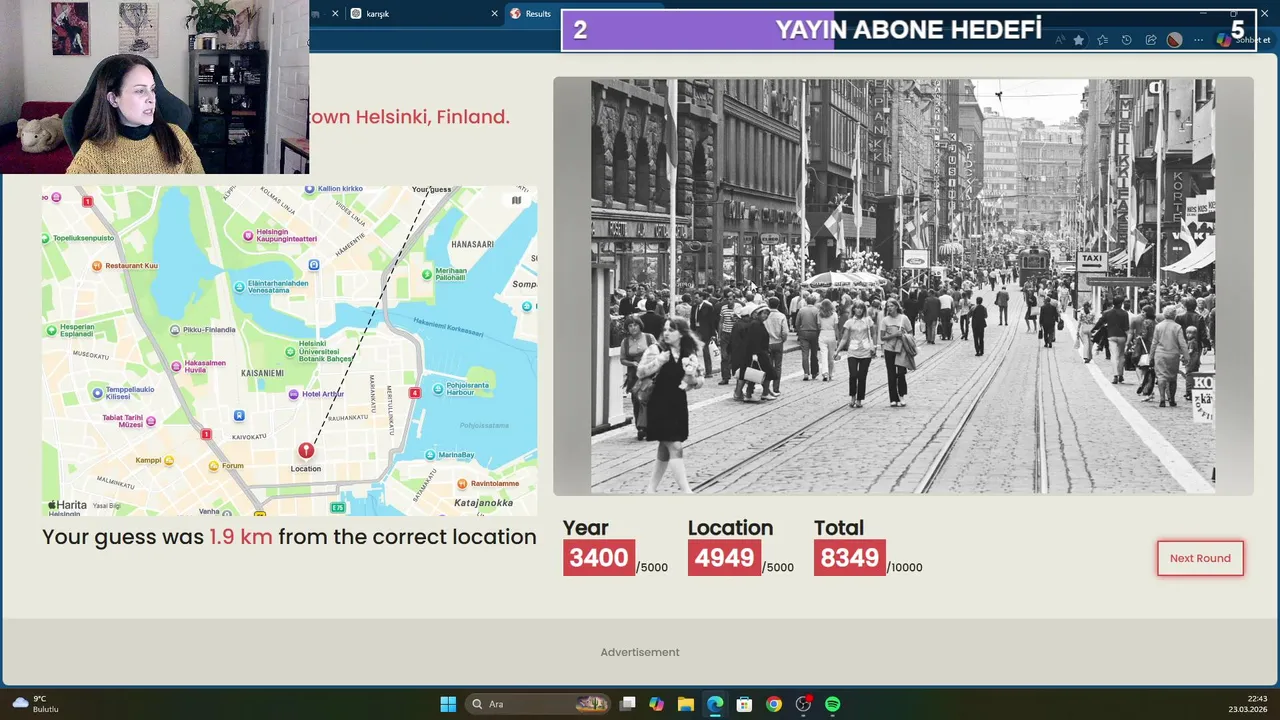Click the Location score 4949
1280x720 pixels.
click(724, 558)
